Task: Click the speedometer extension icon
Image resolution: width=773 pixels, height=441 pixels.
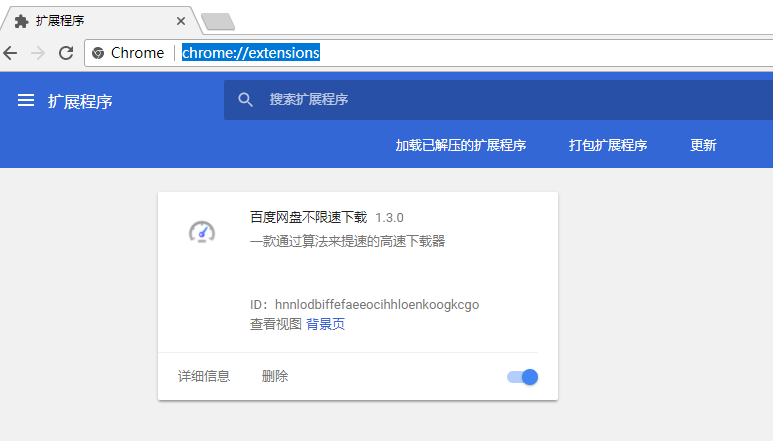Action: point(202,232)
